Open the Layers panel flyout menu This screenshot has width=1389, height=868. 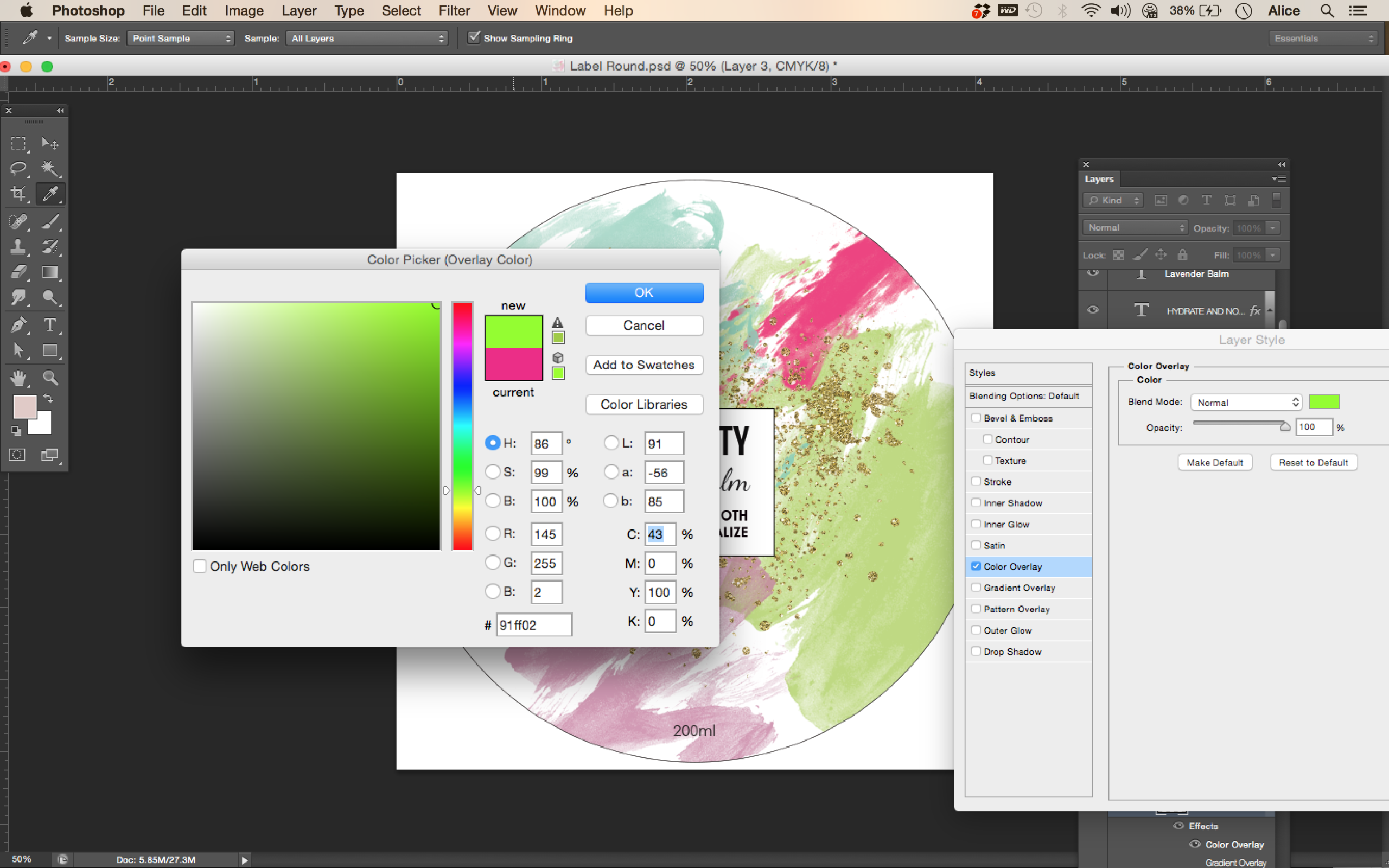pos(1278,179)
